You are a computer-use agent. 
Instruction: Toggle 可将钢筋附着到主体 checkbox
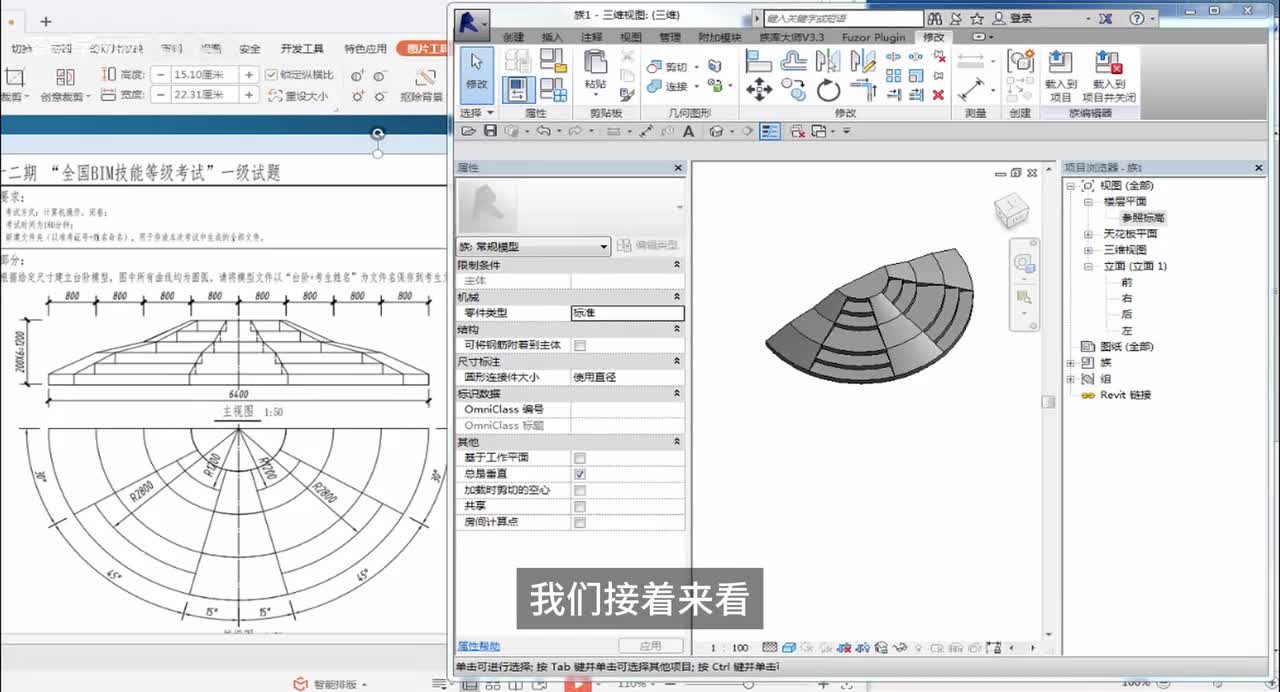pos(580,345)
